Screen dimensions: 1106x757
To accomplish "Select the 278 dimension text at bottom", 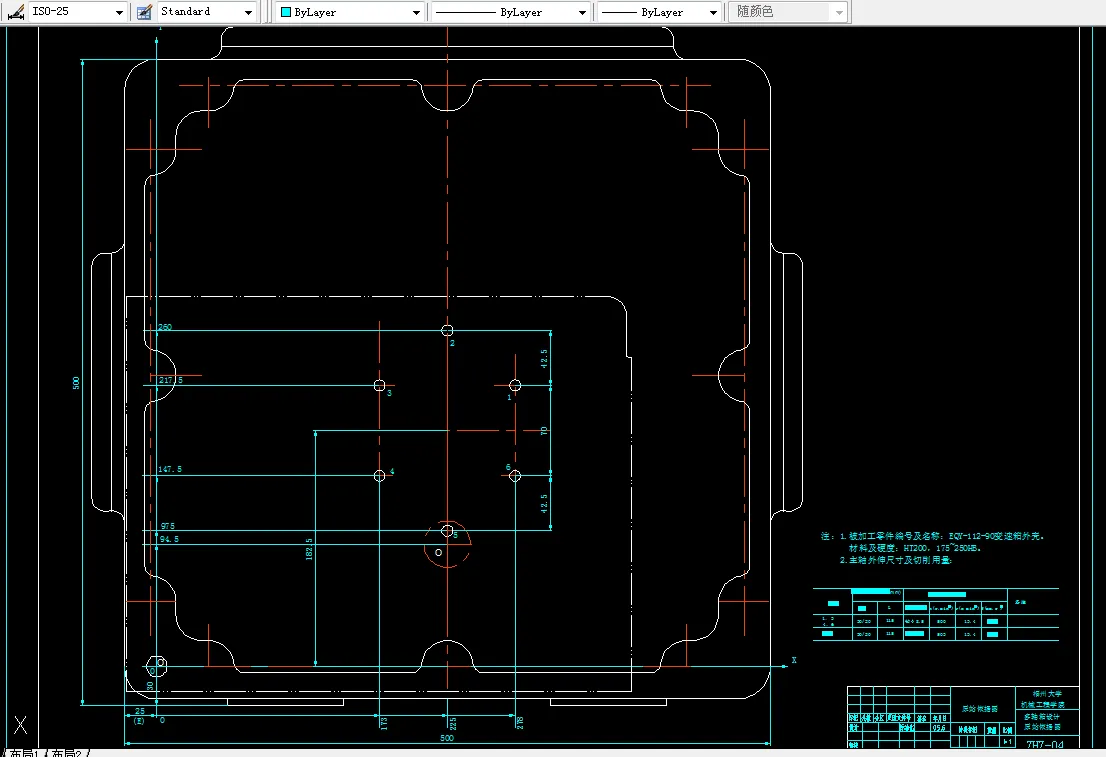I will 520,722.
